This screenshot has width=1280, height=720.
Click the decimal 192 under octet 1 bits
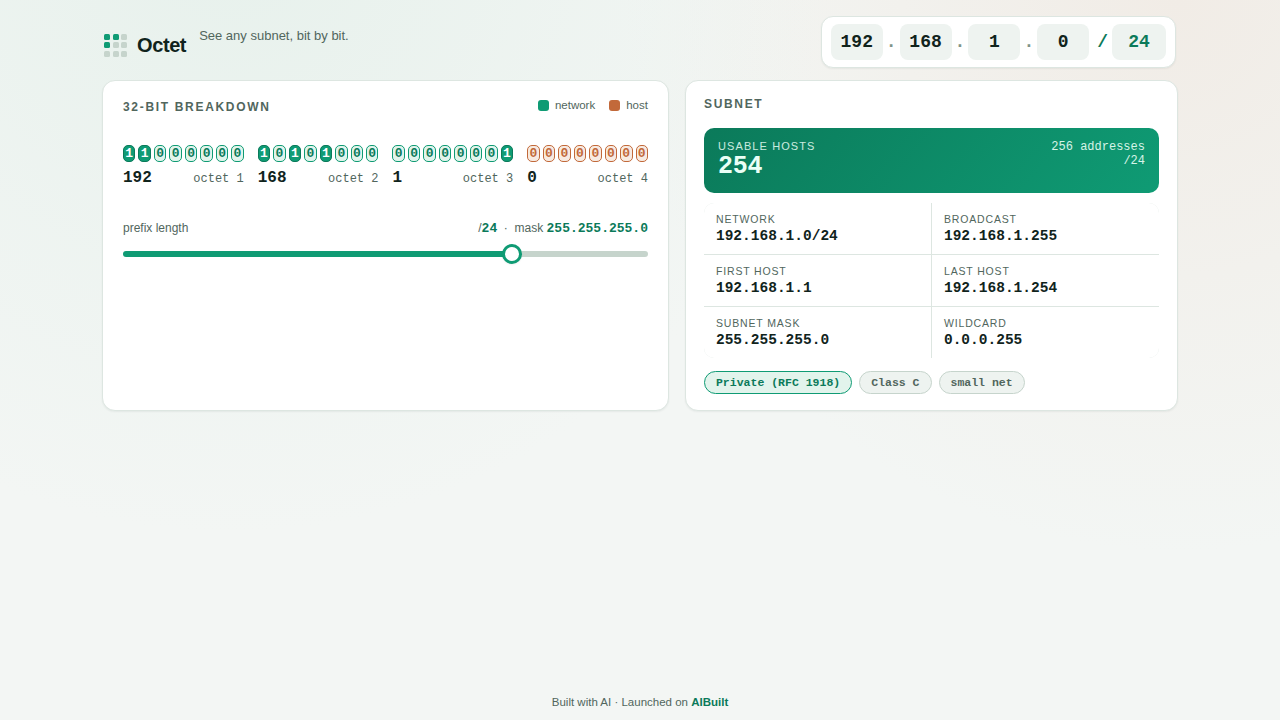[x=137, y=177]
